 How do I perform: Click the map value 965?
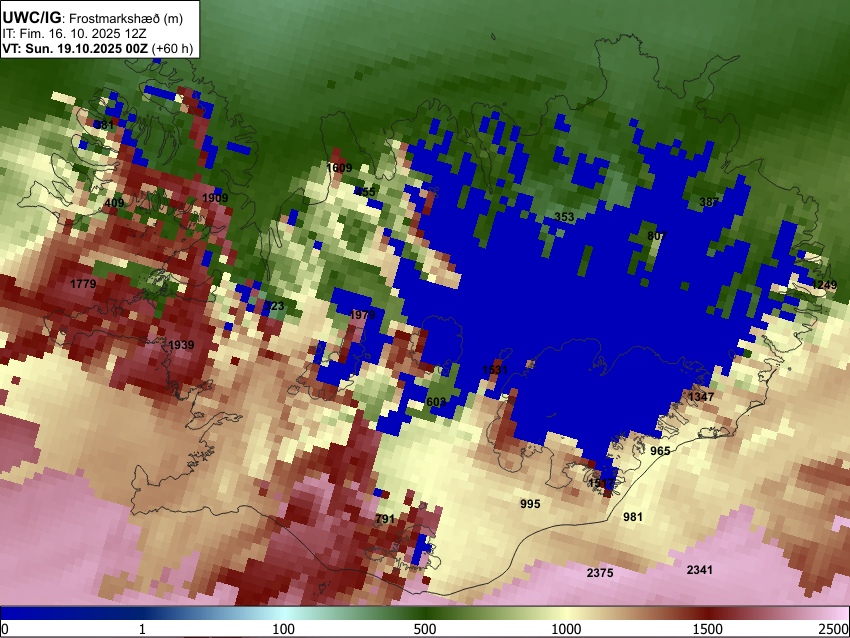pos(660,450)
